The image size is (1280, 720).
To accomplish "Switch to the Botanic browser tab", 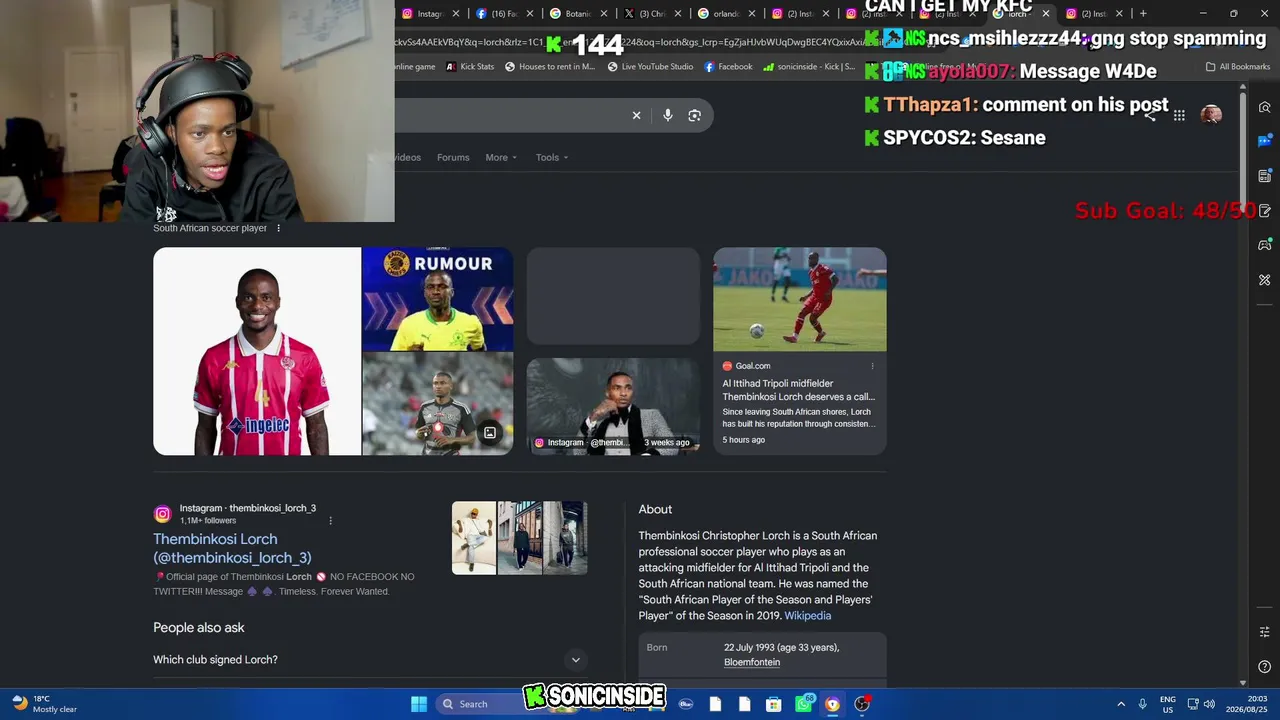I will point(579,14).
